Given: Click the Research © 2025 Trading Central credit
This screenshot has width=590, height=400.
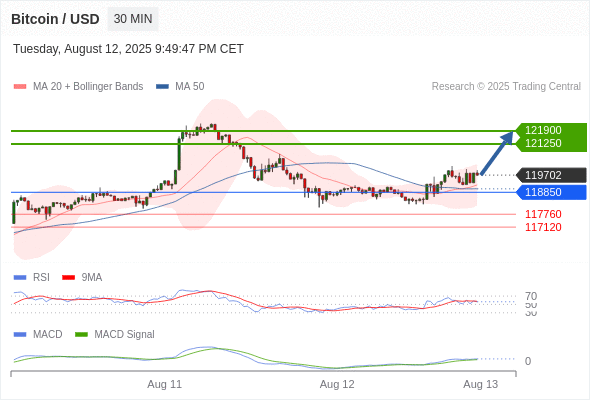Looking at the screenshot, I should pyautogui.click(x=506, y=87).
